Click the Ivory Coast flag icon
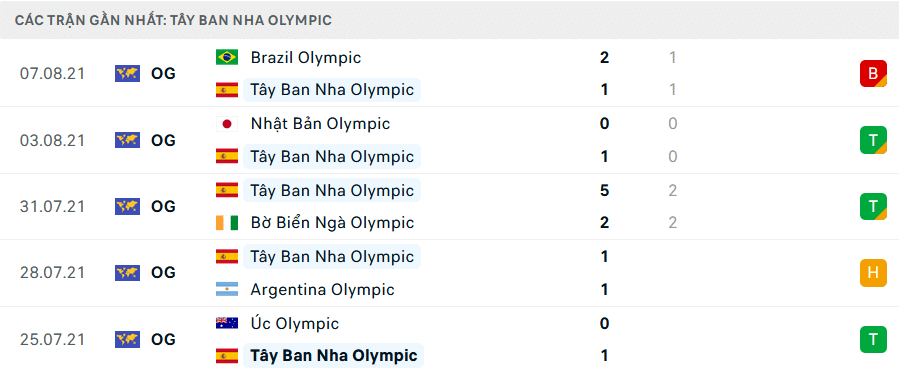Viewport: 899px width, 369px height. click(x=226, y=222)
